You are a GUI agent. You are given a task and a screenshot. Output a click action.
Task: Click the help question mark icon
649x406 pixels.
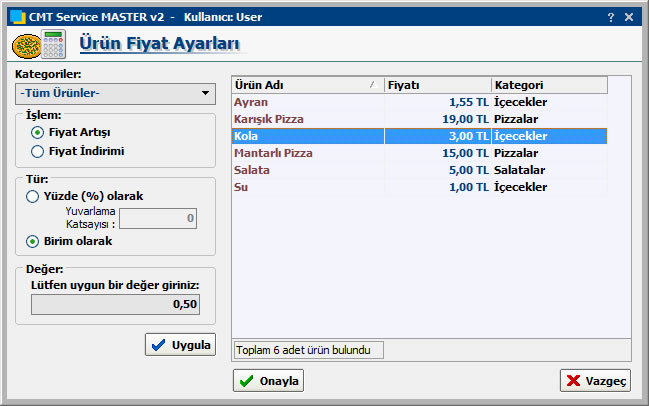pyautogui.click(x=611, y=17)
